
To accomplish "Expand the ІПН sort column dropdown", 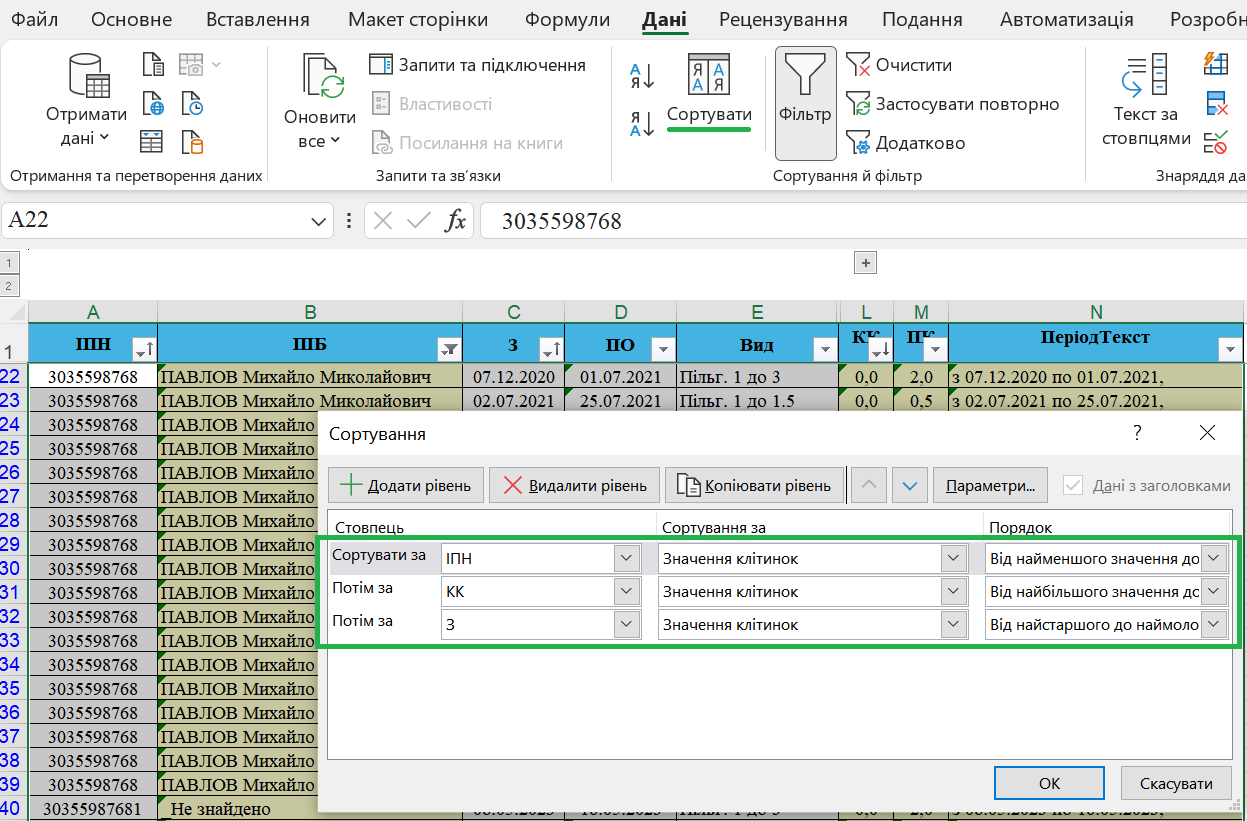I will (x=627, y=559).
